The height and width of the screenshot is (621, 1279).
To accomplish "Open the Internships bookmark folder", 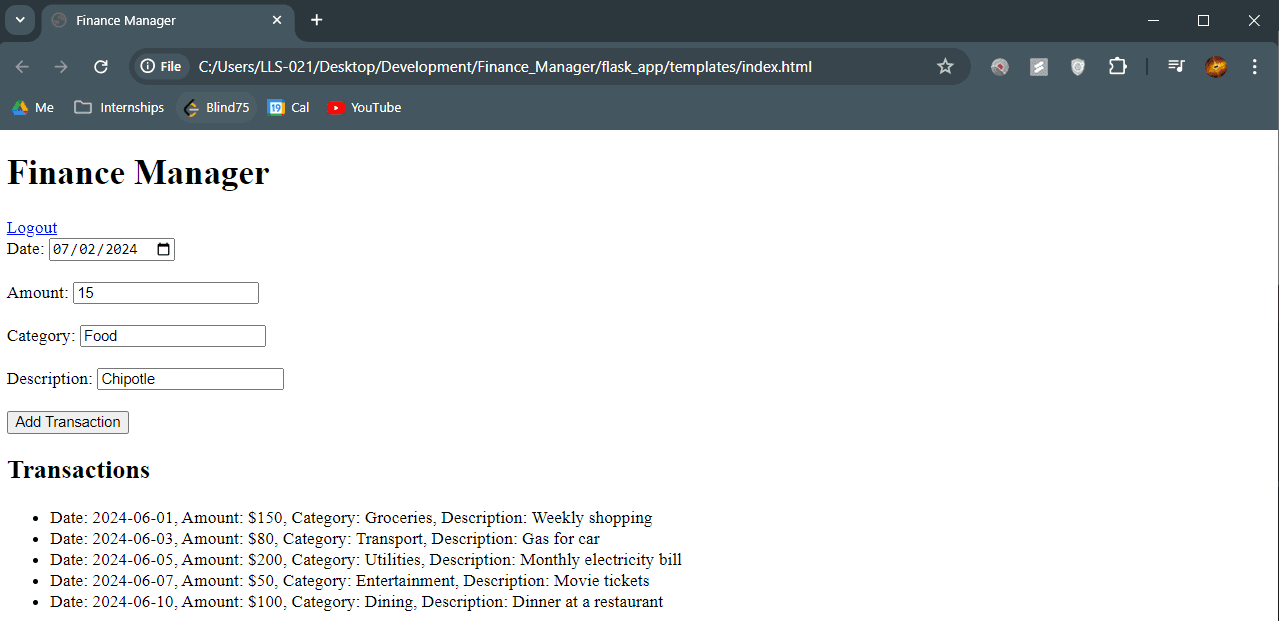I will (x=119, y=108).
